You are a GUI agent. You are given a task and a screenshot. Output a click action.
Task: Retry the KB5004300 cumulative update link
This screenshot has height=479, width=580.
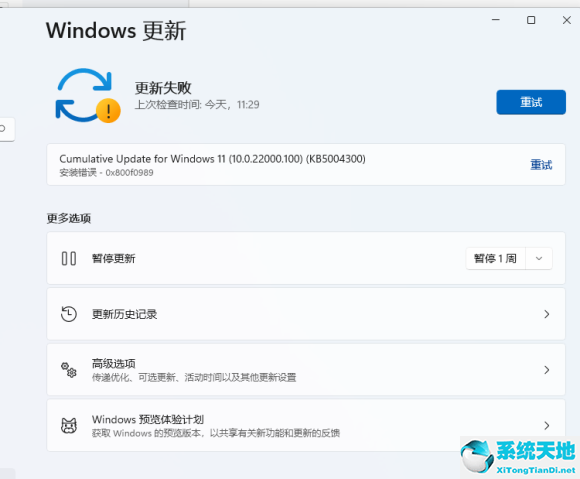click(x=541, y=165)
